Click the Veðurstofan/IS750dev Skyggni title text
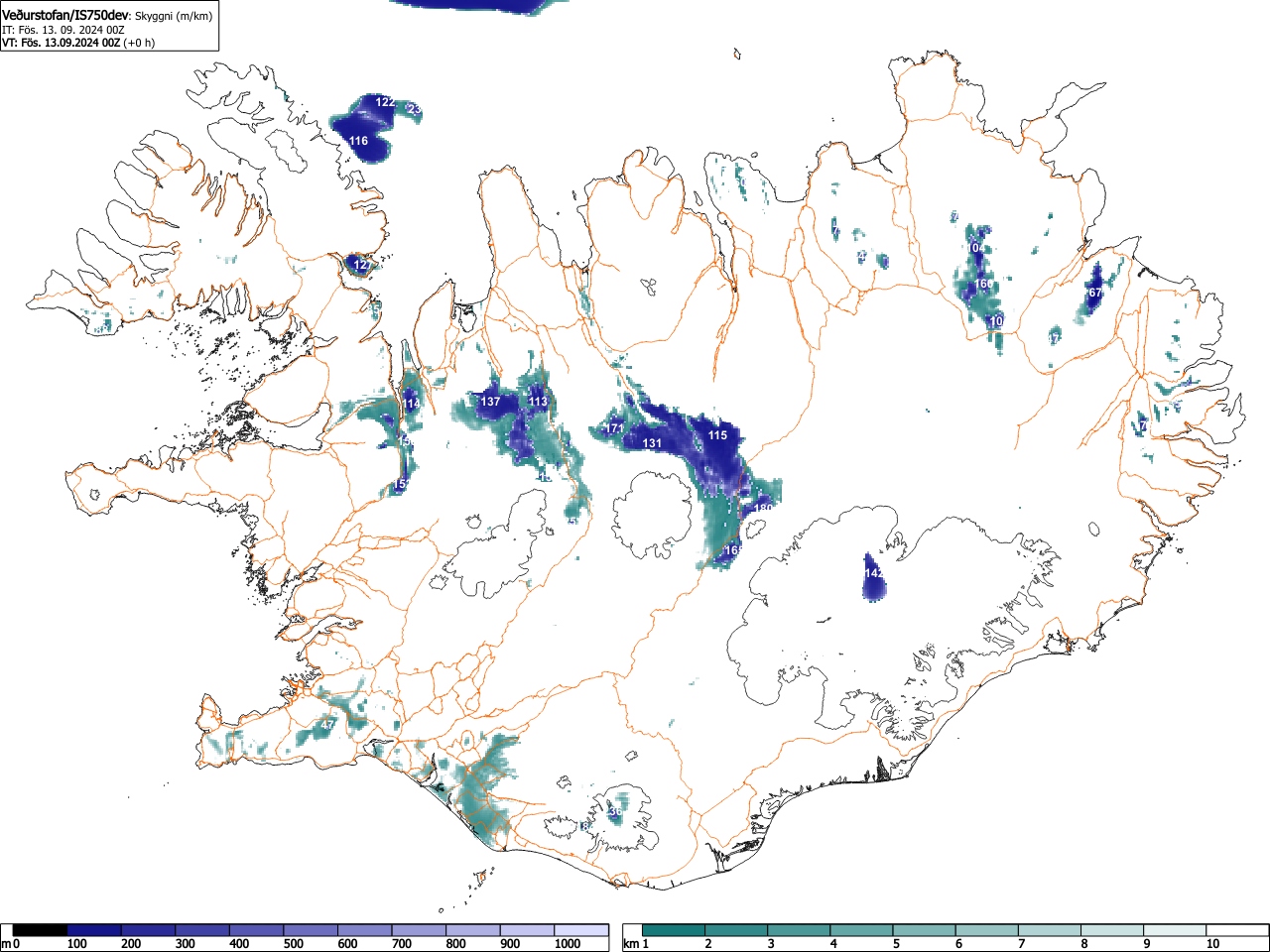Image resolution: width=1270 pixels, height=952 pixels. point(107,15)
